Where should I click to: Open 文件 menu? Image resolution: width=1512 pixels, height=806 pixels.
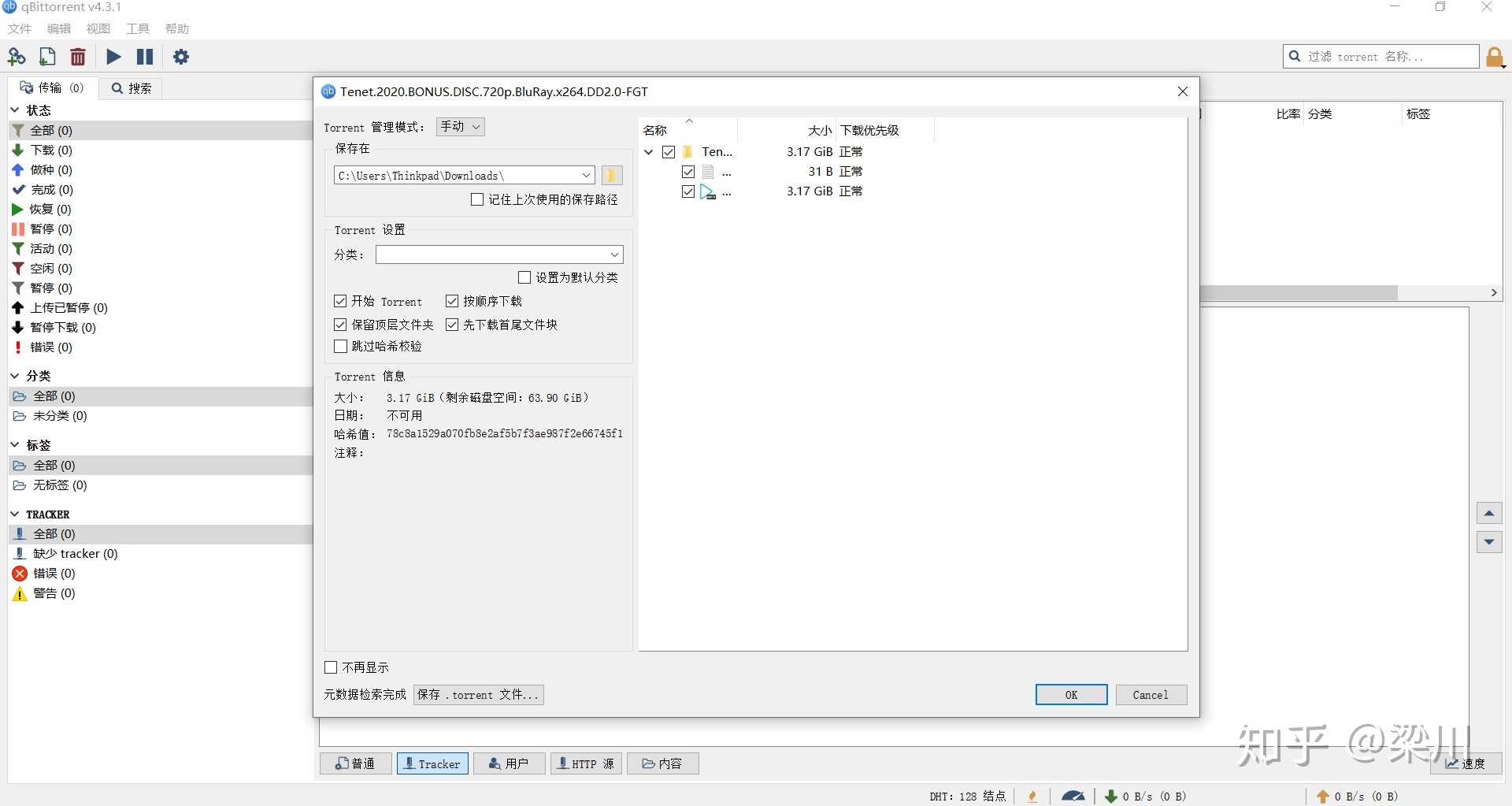tap(20, 28)
